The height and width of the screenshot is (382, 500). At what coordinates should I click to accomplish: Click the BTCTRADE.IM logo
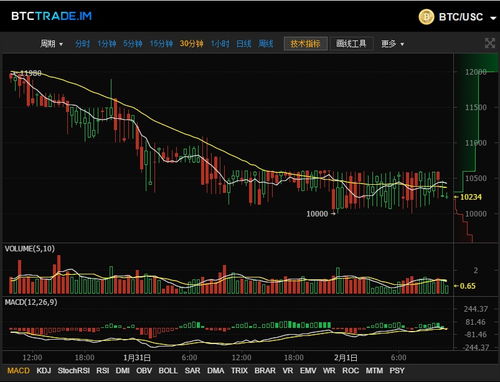pyautogui.click(x=52, y=16)
